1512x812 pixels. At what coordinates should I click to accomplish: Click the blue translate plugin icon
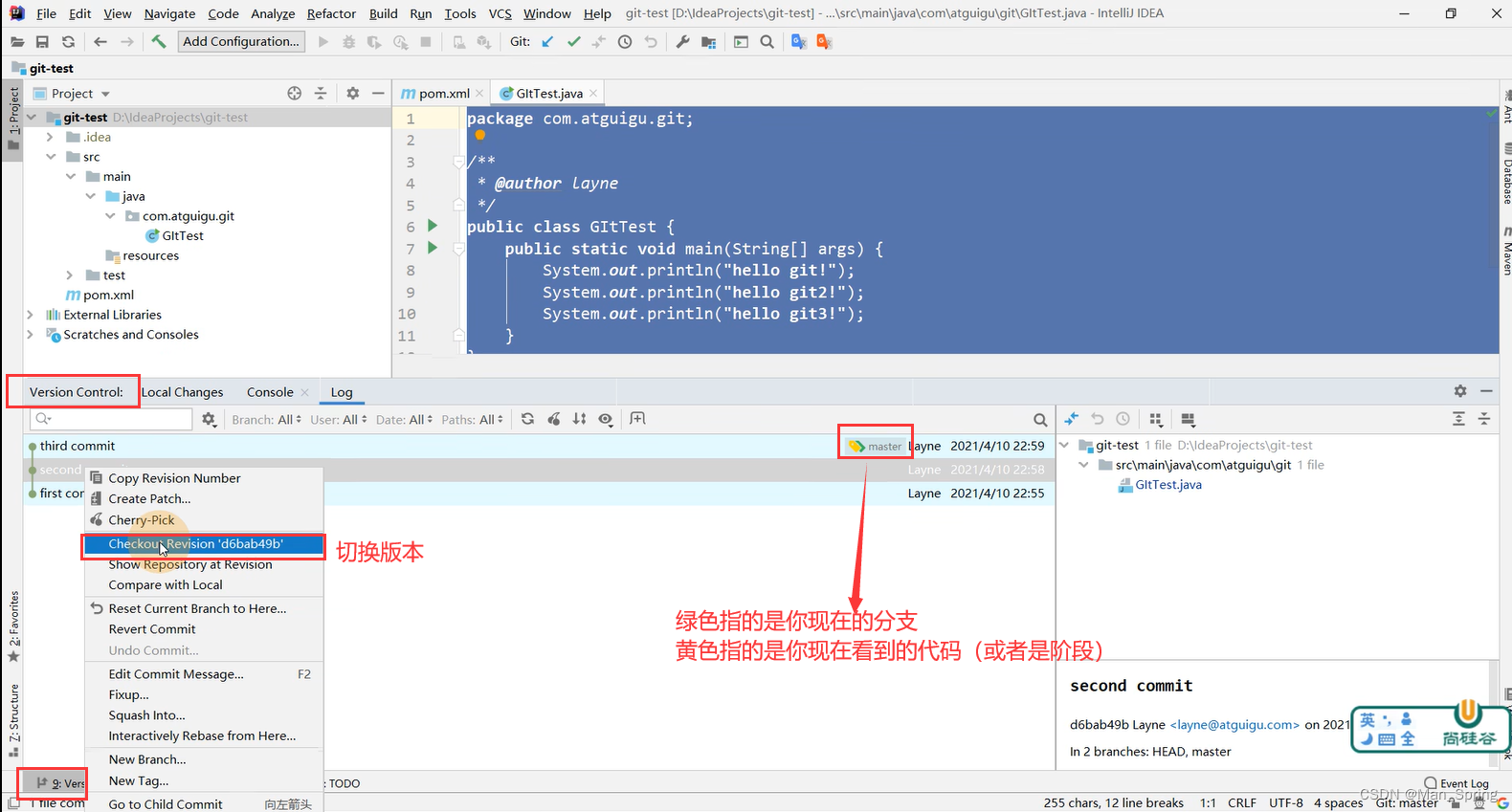pos(798,42)
